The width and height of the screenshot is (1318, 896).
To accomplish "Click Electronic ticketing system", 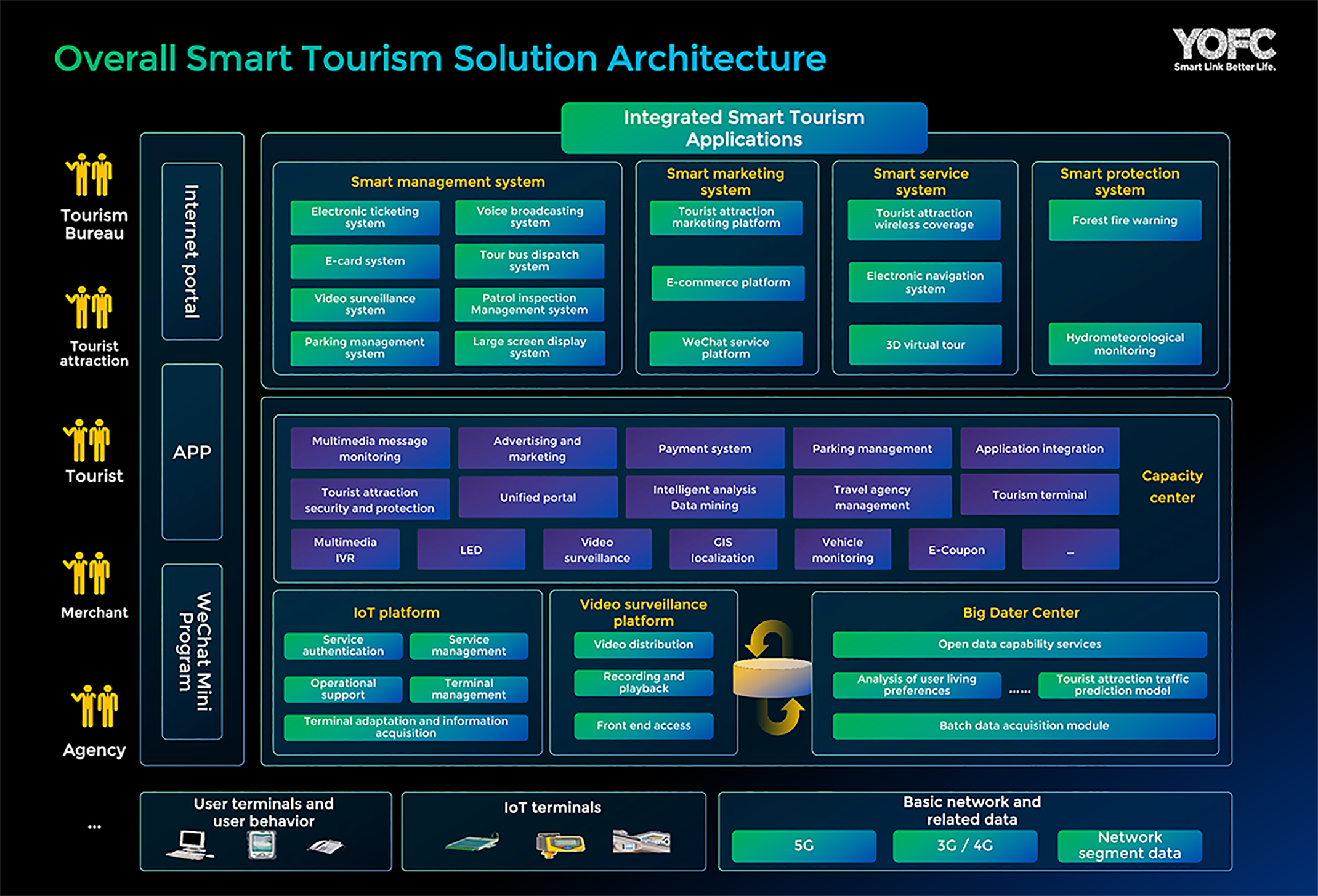I will (365, 217).
